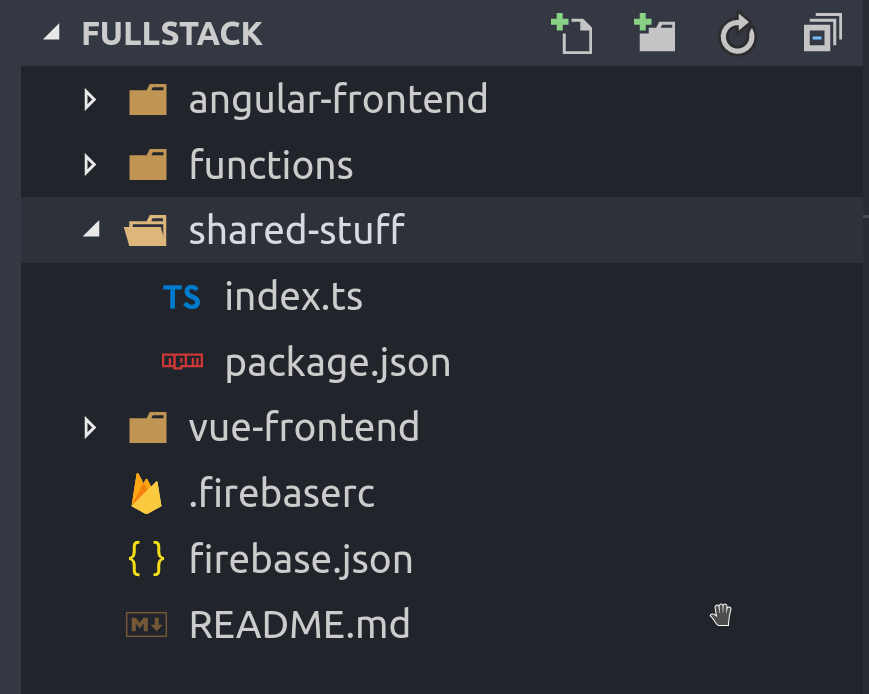The height and width of the screenshot is (694, 869).
Task: Collapse the shared-stuff folder
Action: [x=90, y=229]
